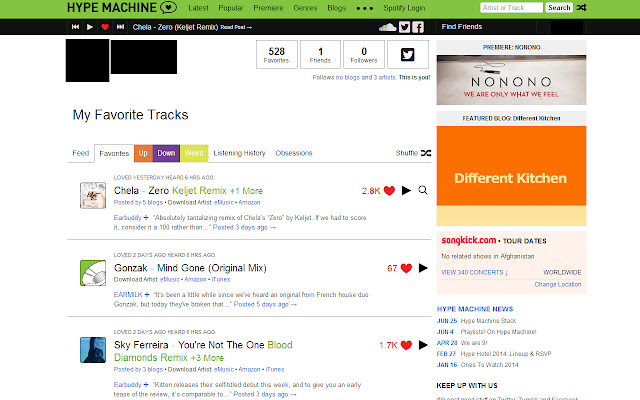Click the Hype Machine heart logo

pos(168,7)
